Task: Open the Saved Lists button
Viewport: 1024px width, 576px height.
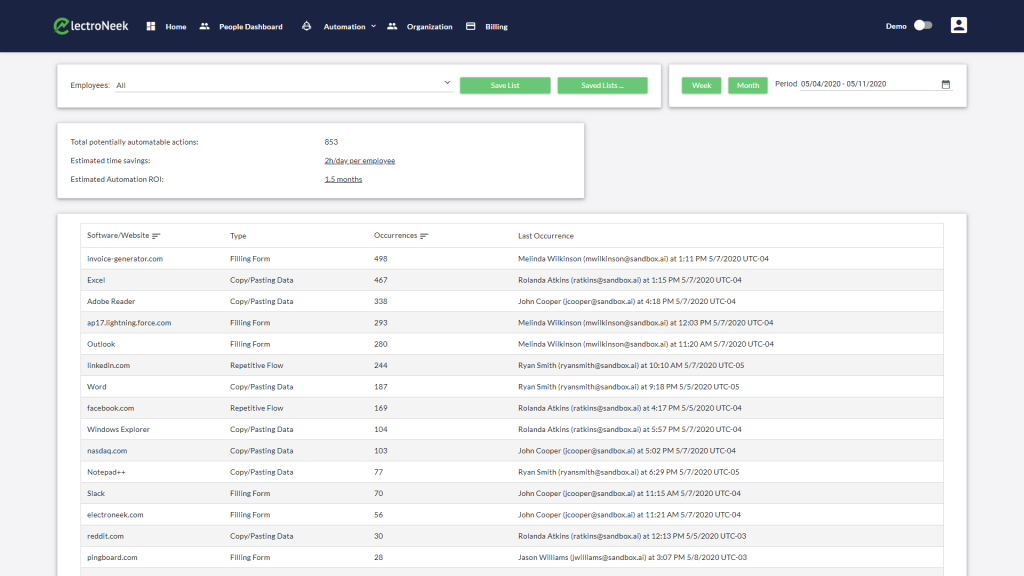Action: pyautogui.click(x=602, y=86)
